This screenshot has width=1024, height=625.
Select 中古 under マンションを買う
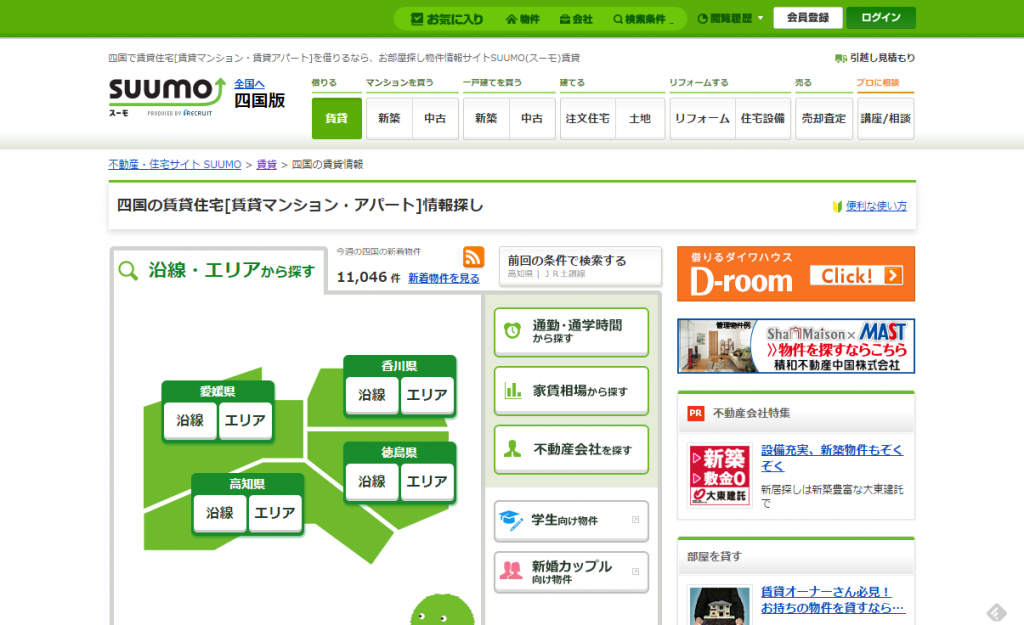[435, 118]
